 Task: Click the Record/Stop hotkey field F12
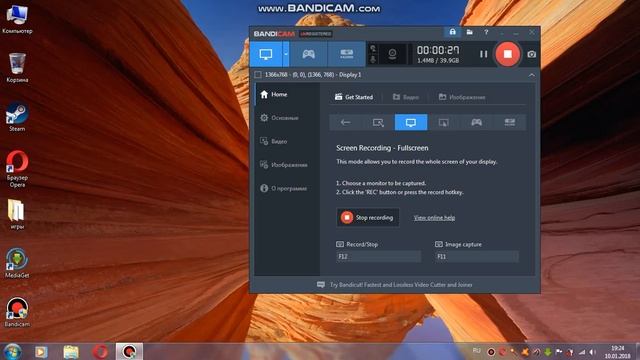point(378,256)
